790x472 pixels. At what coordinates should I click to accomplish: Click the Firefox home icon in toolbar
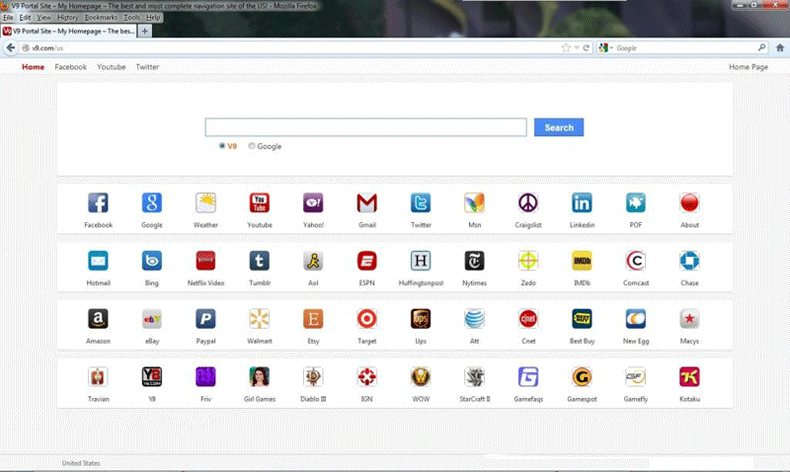[x=779, y=47]
